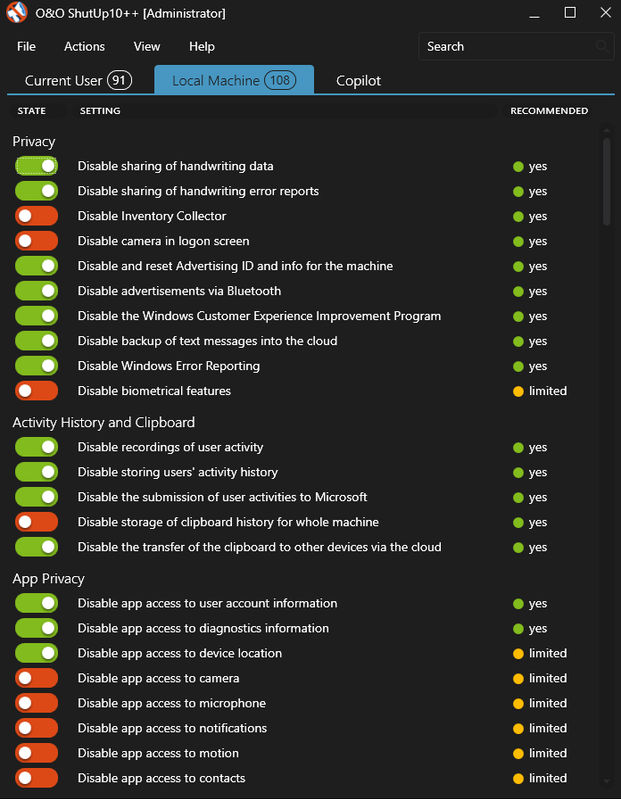Toggle app access to user account information switch
Viewport: 621px width, 799px height.
point(36,603)
